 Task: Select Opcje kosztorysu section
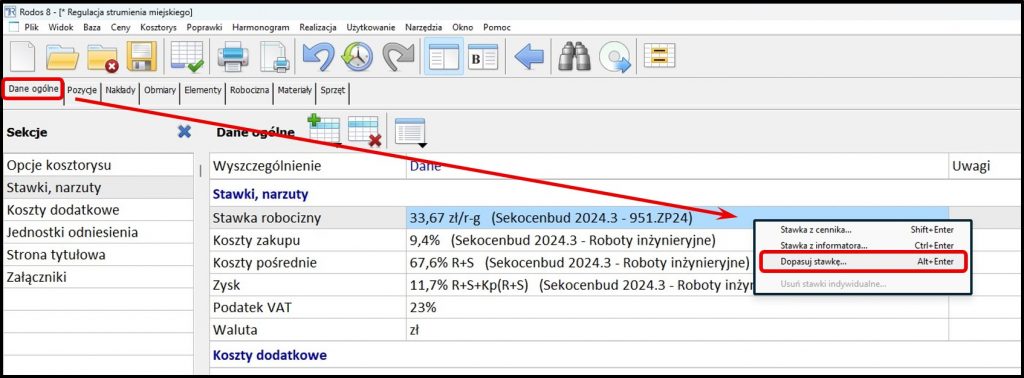pyautogui.click(x=98, y=165)
